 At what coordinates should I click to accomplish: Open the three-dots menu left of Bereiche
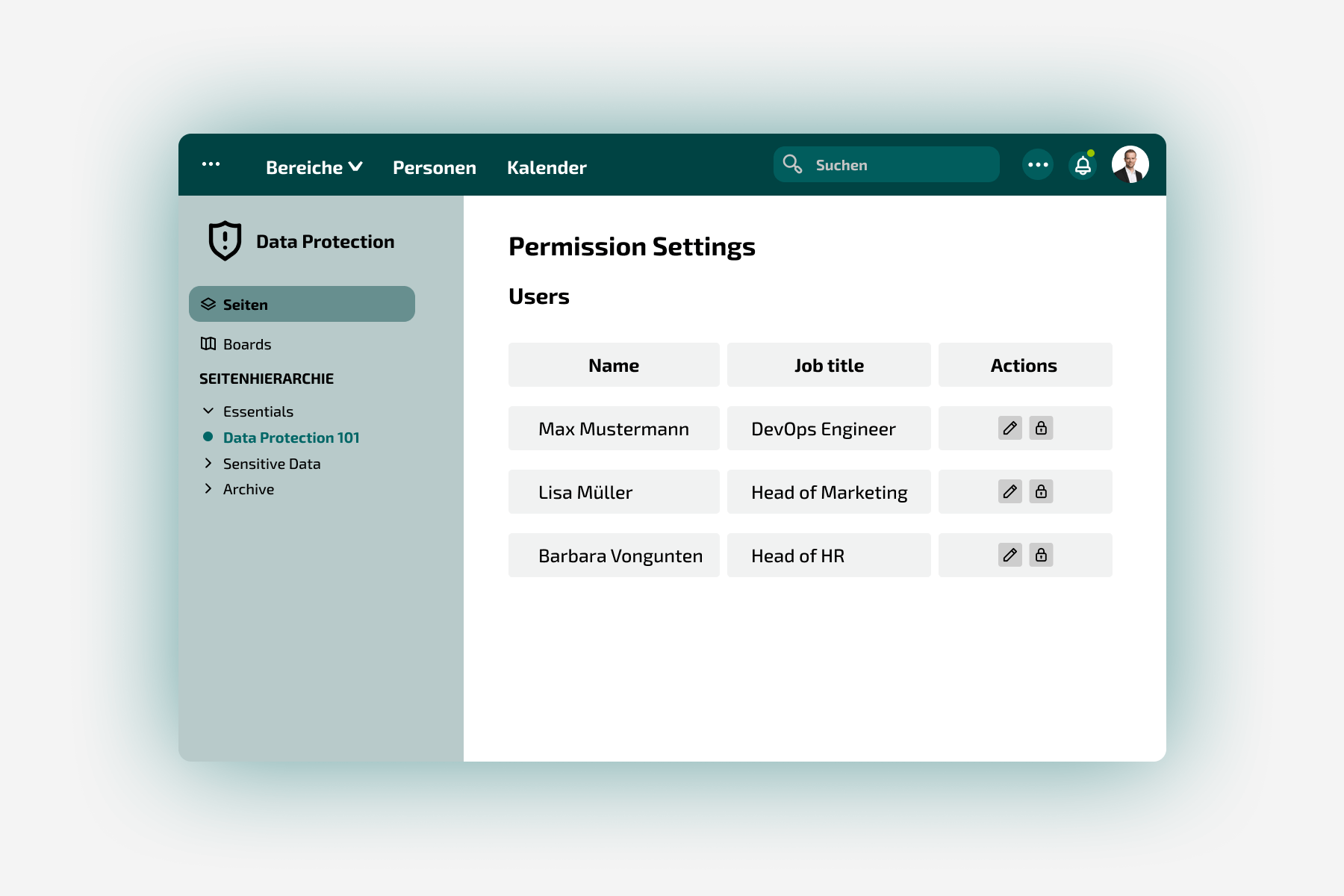coord(211,164)
